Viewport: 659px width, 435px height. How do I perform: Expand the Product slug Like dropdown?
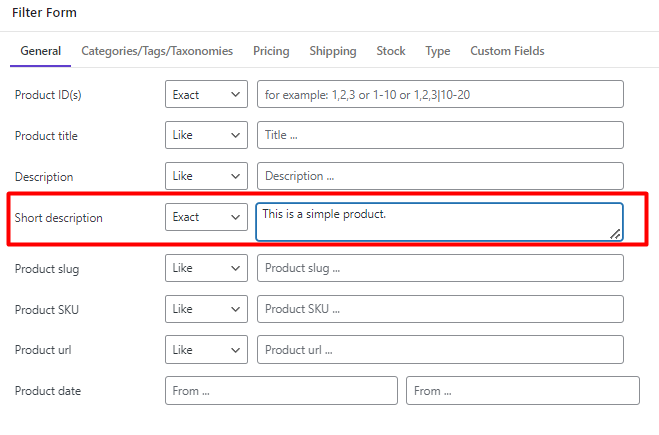(206, 268)
